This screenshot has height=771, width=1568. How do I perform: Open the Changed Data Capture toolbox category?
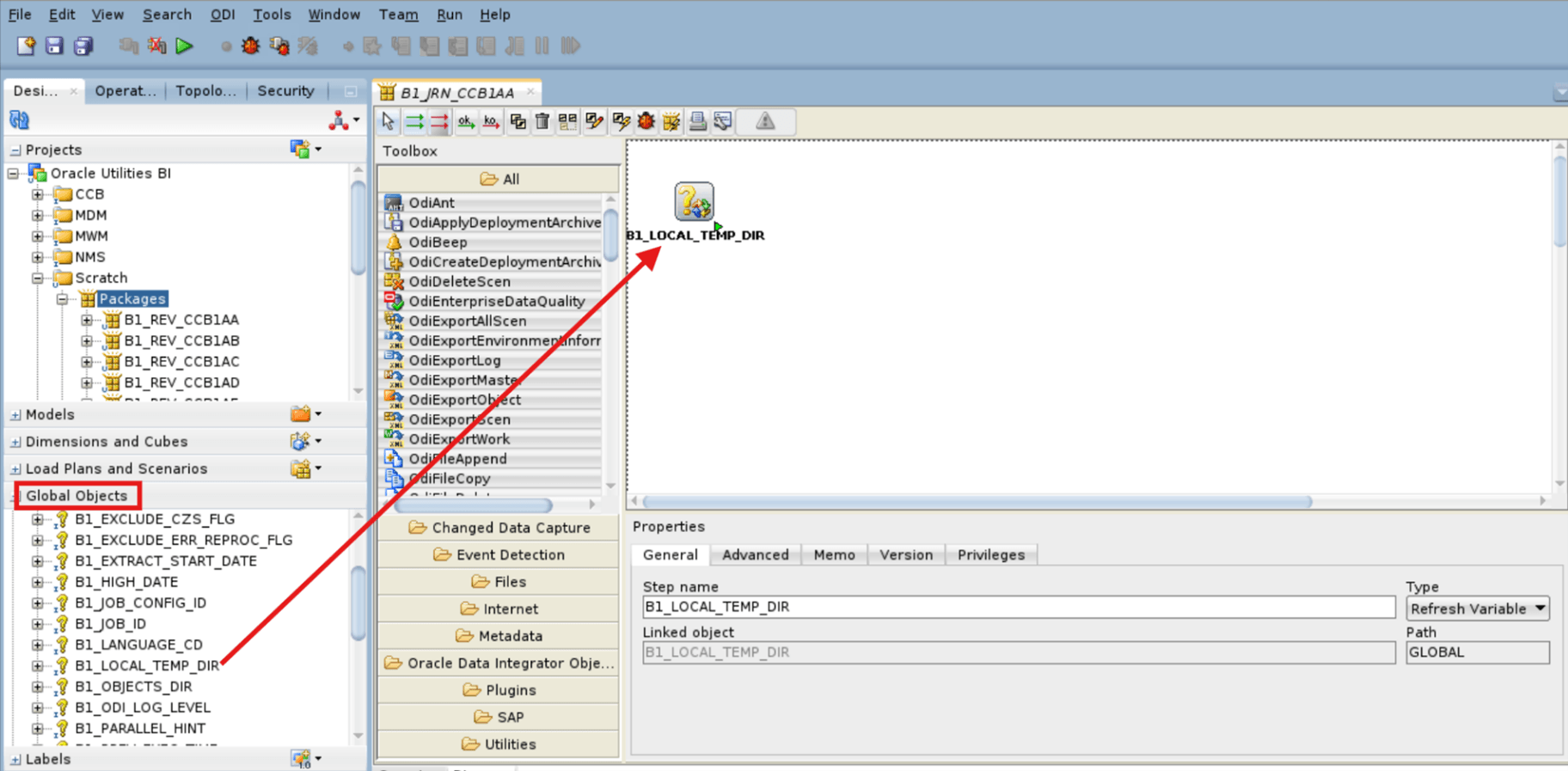(x=499, y=528)
